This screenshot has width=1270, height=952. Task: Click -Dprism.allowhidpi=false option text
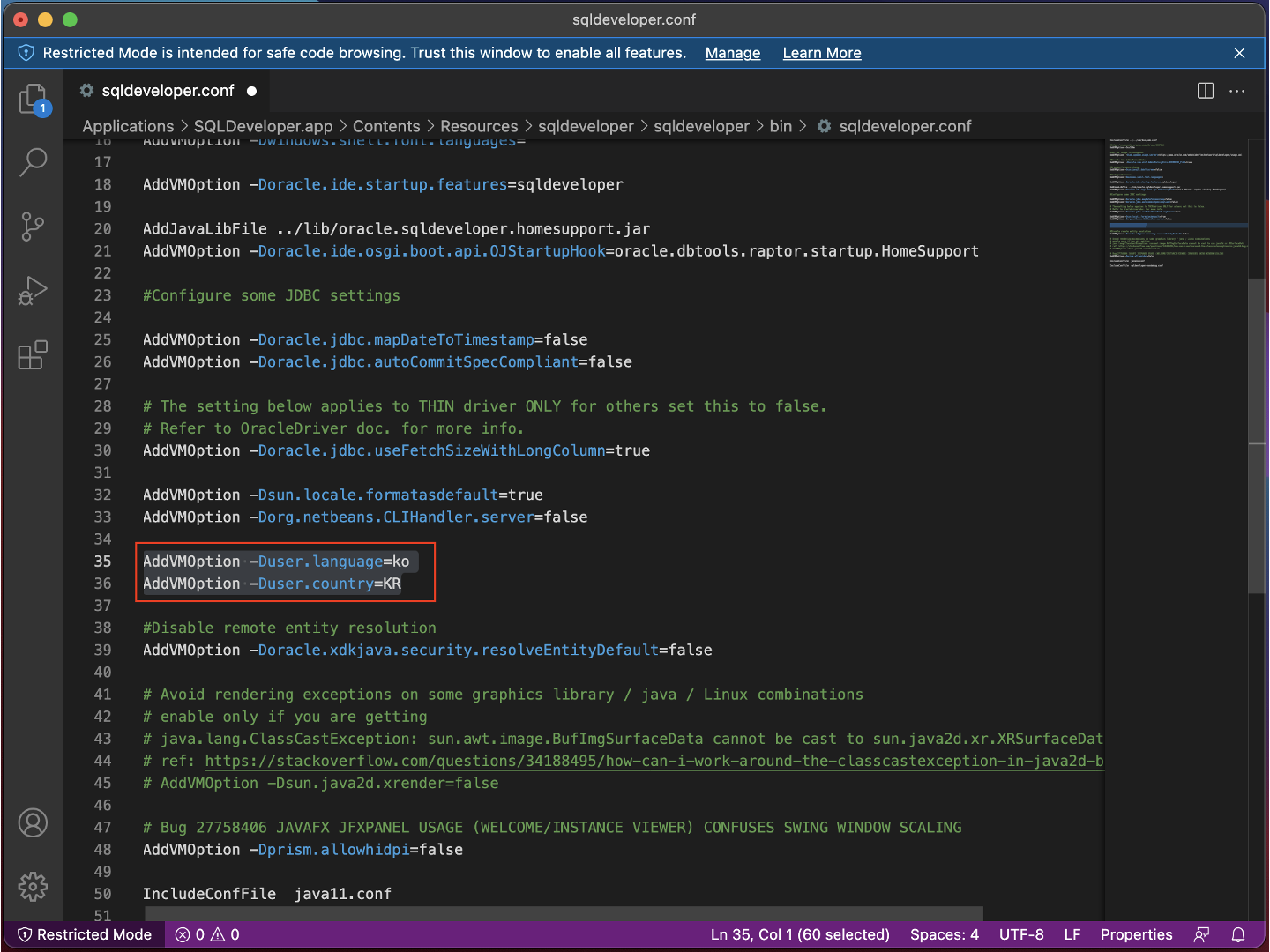tap(355, 850)
